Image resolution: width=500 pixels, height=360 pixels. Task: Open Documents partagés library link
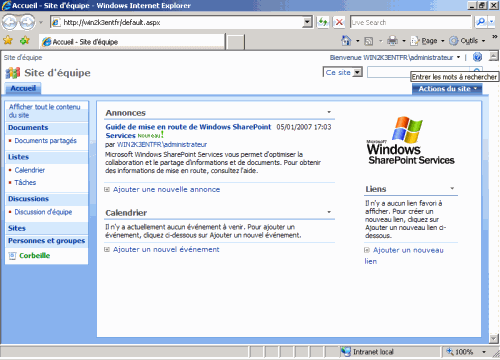[x=46, y=141]
